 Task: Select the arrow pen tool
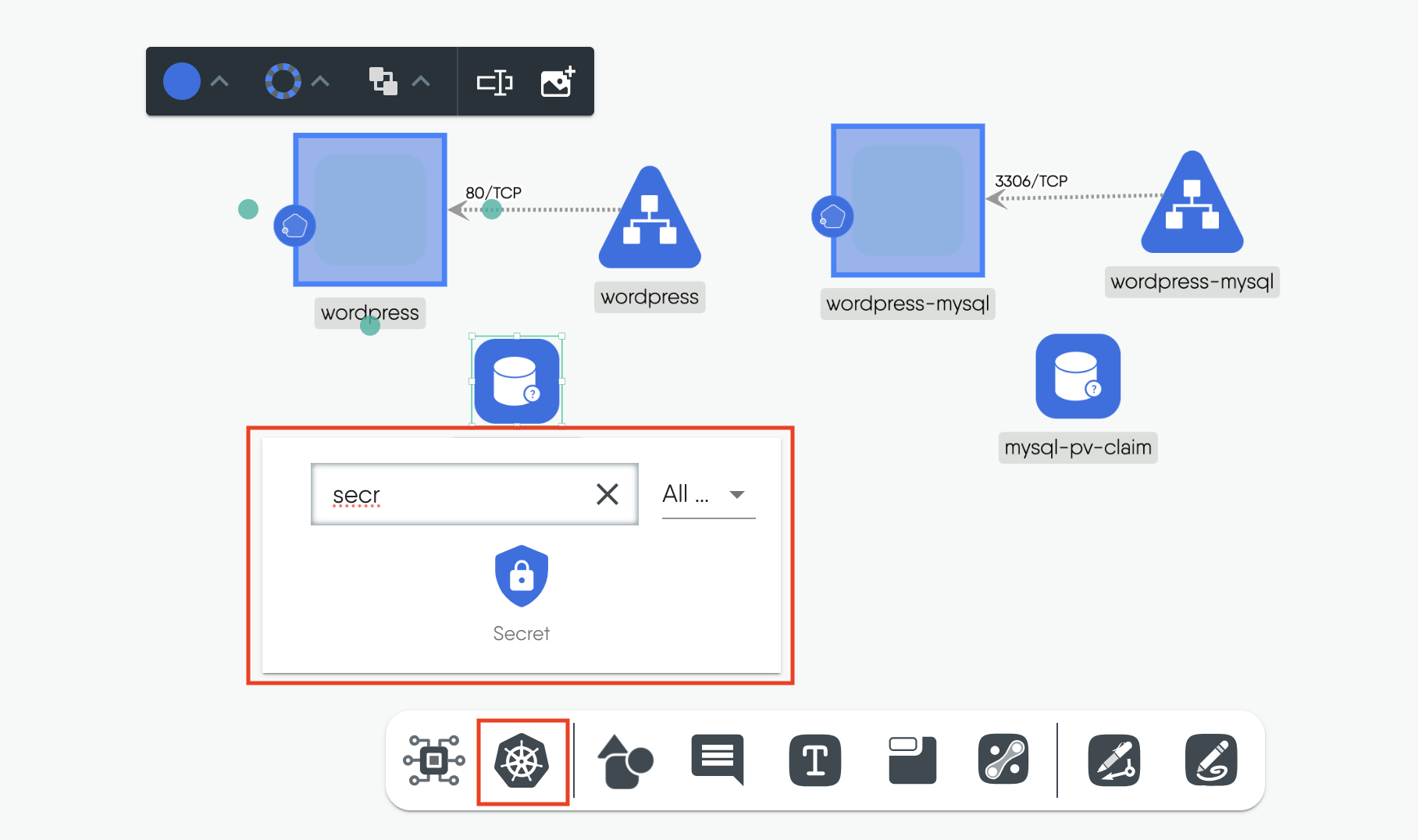point(1114,760)
